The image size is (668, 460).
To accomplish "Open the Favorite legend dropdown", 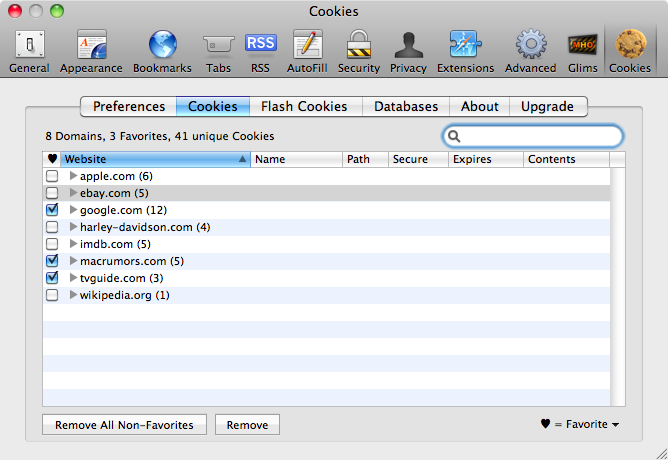I will [x=580, y=424].
